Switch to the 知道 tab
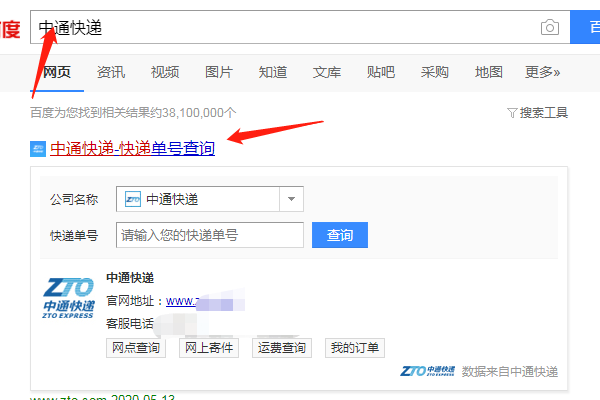The width and height of the screenshot is (600, 400). 273,72
